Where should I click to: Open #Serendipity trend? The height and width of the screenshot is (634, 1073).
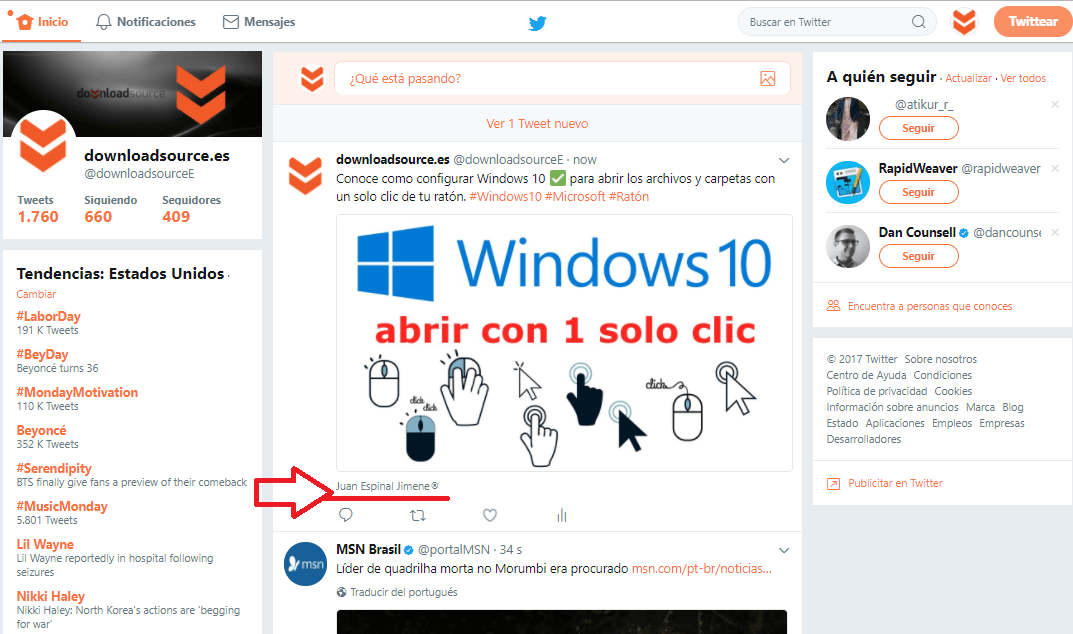tap(54, 468)
